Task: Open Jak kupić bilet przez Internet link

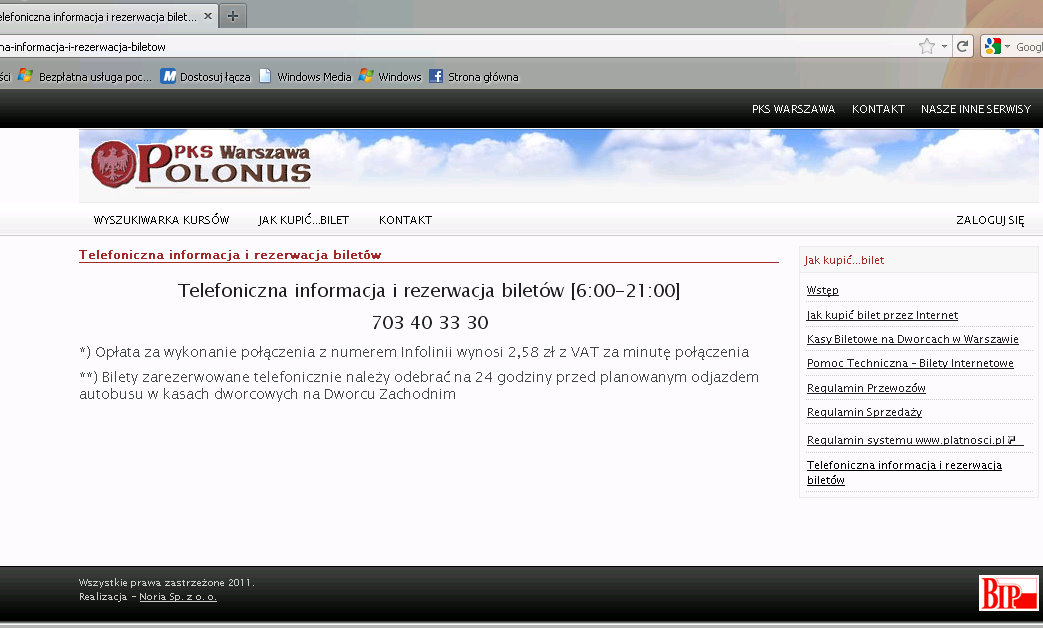Action: point(882,315)
